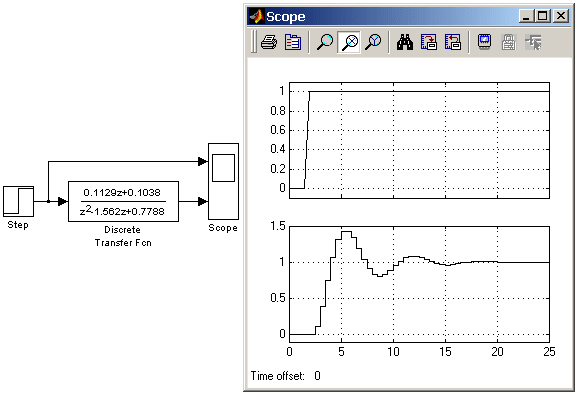This screenshot has height=395, width=578.
Task: Select the Discrete Transfer Fcn block
Action: [123, 201]
